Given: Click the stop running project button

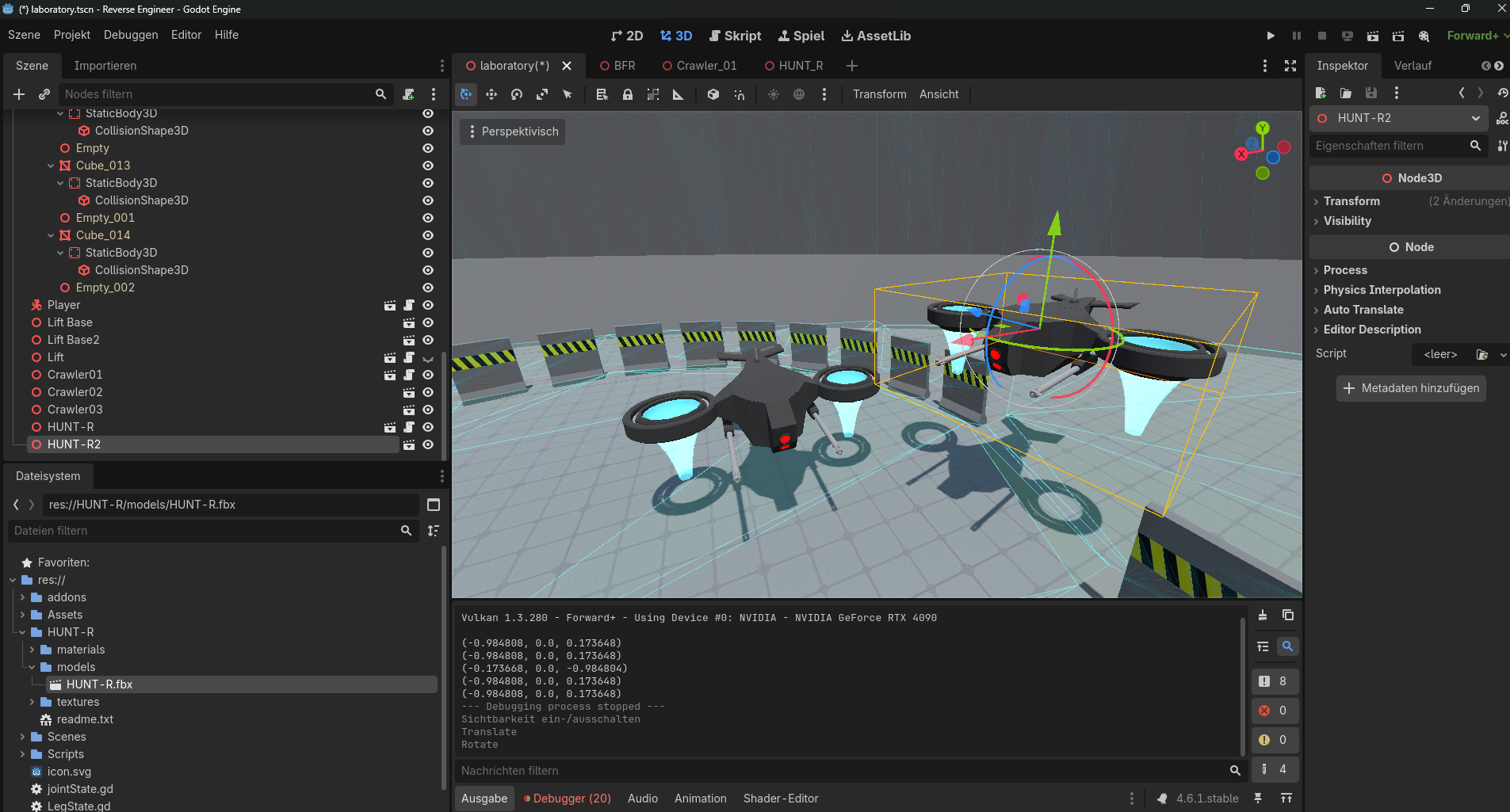Looking at the screenshot, I should click(1322, 36).
